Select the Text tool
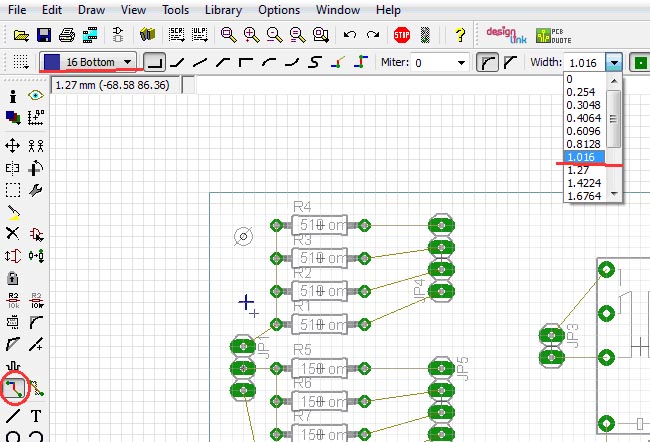Image resolution: width=650 pixels, height=442 pixels. (36, 415)
